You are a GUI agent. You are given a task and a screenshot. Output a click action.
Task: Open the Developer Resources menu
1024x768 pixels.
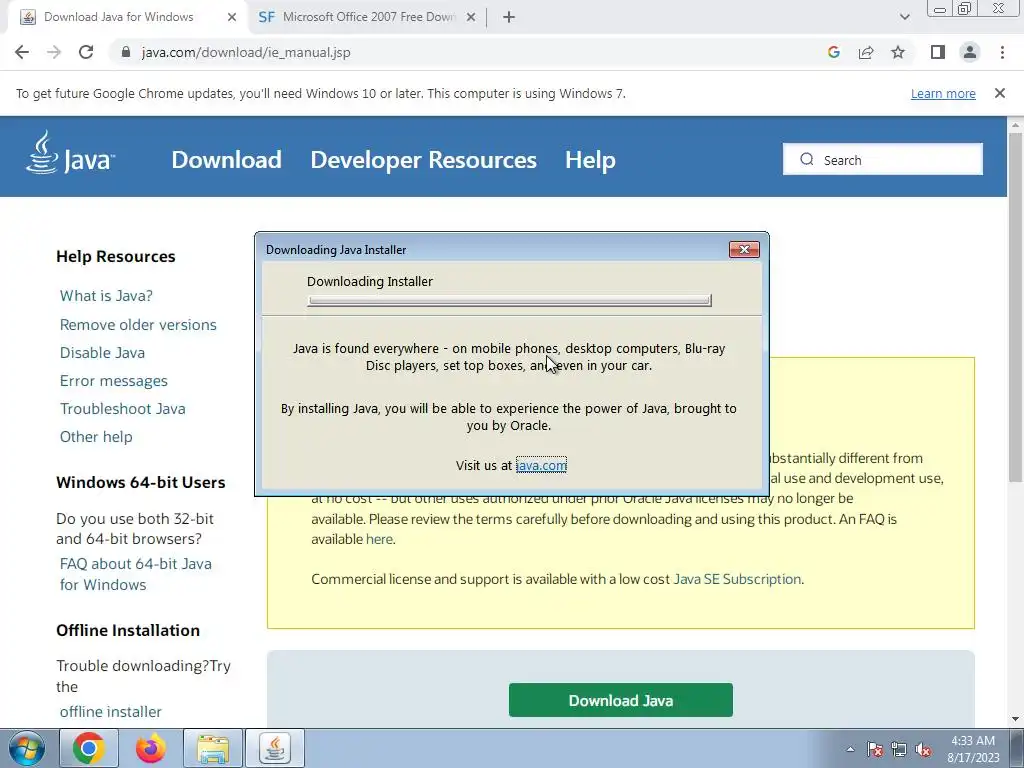[x=423, y=160]
